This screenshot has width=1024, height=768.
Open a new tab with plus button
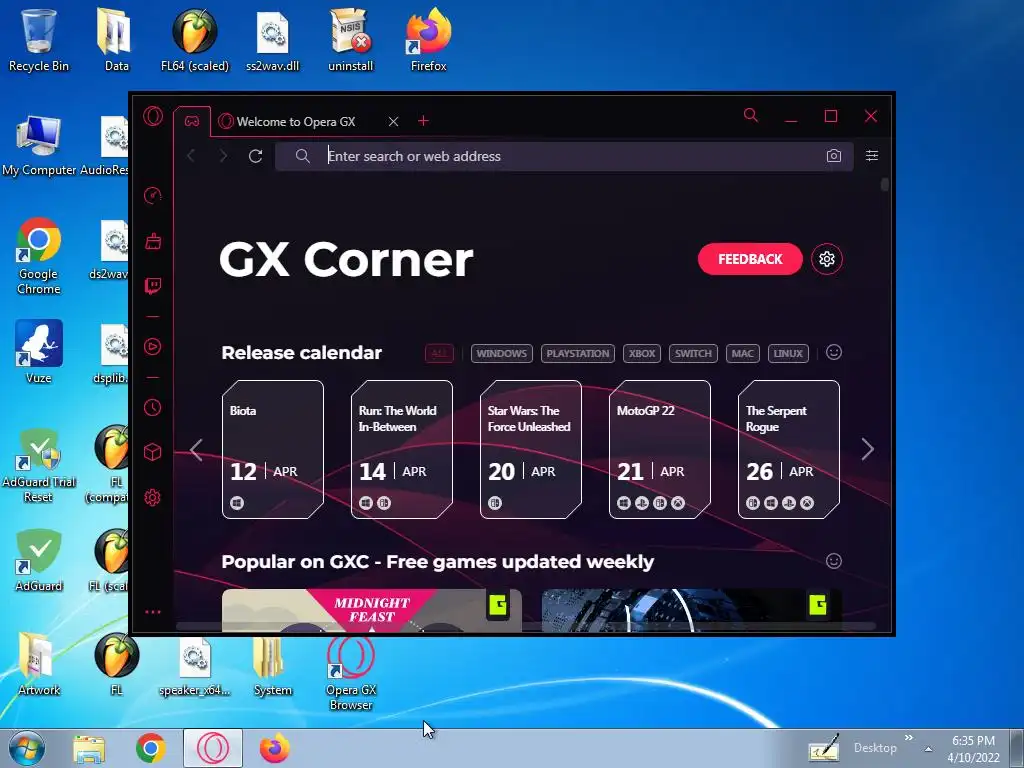coord(423,121)
